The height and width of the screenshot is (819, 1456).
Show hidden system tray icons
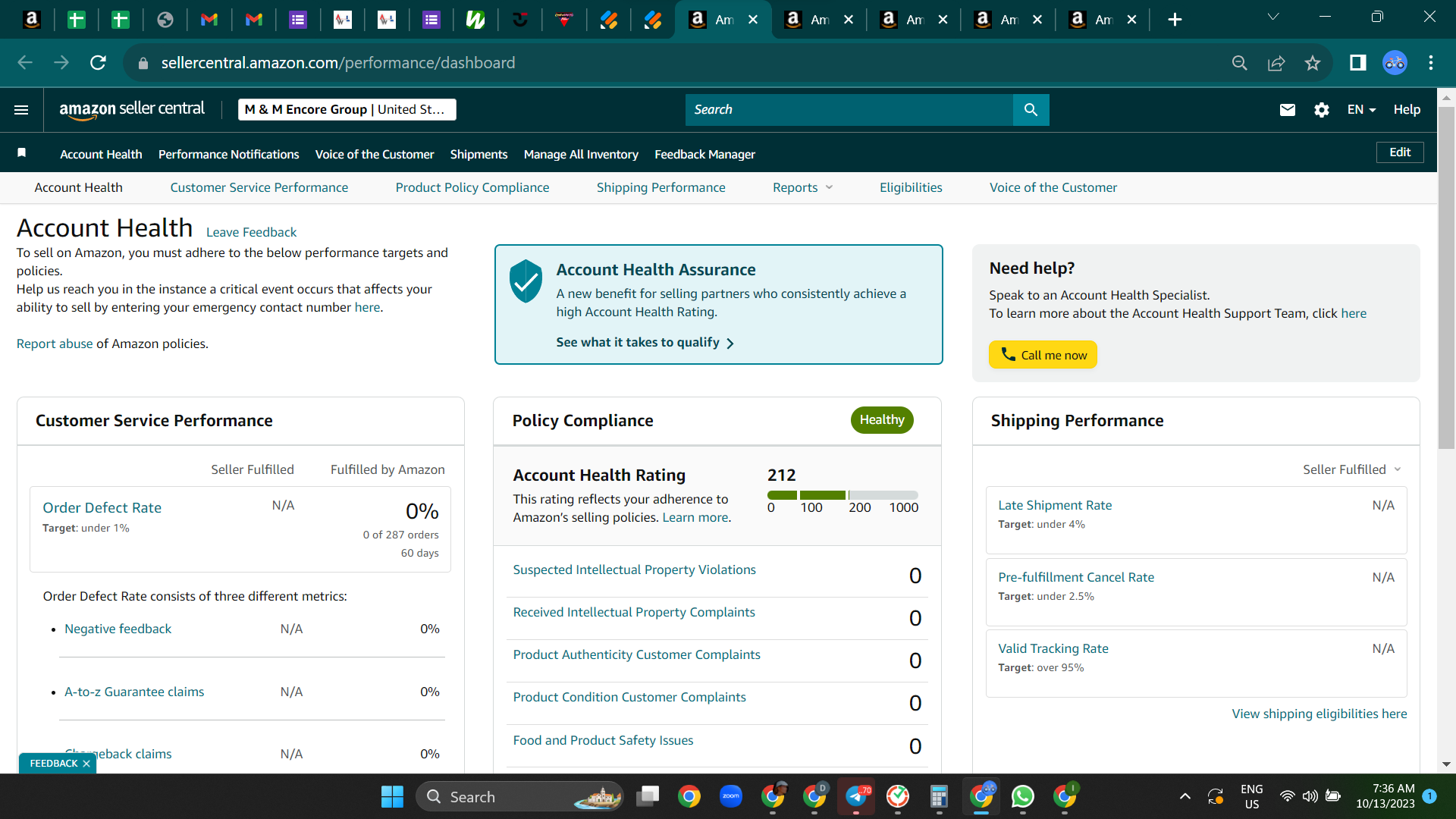click(x=1185, y=796)
